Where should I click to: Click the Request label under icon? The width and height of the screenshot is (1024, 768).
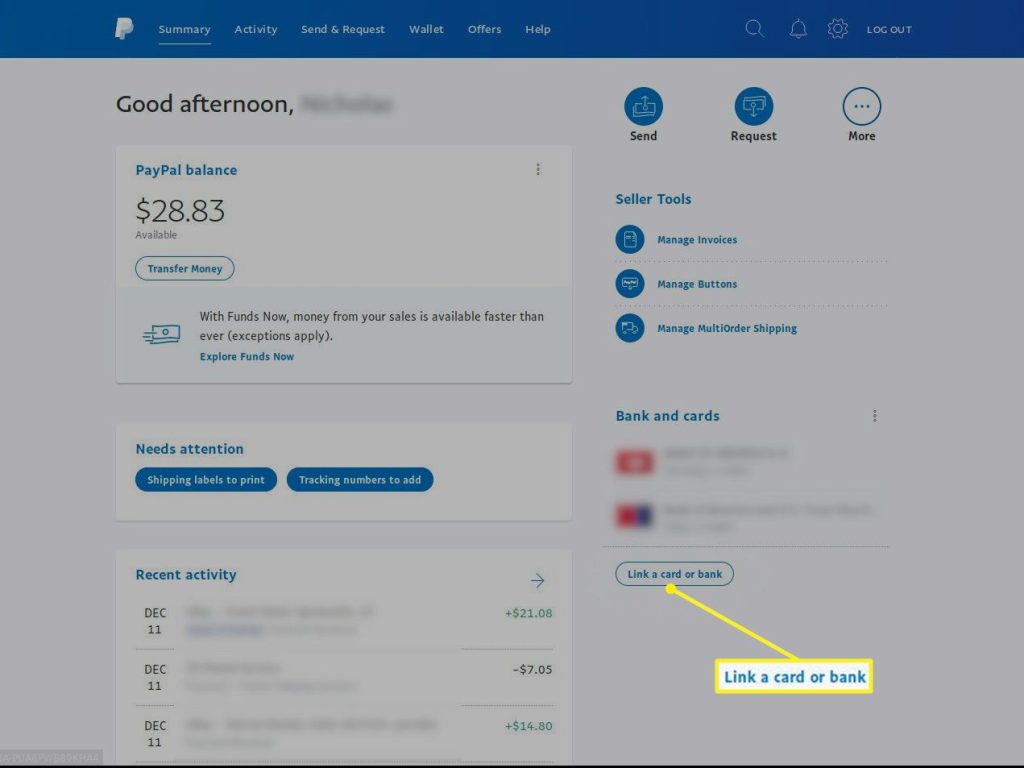[x=754, y=136]
